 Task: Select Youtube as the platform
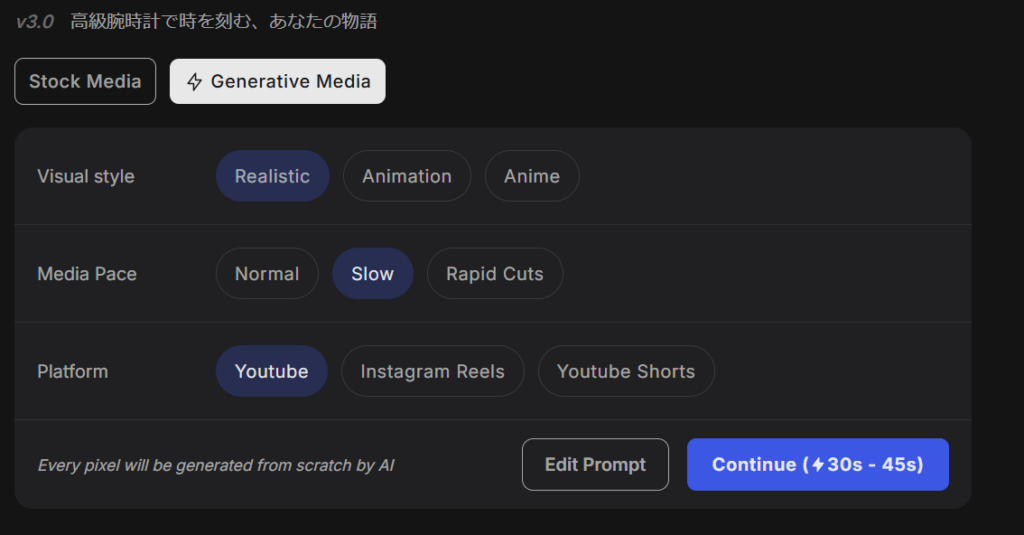[272, 371]
